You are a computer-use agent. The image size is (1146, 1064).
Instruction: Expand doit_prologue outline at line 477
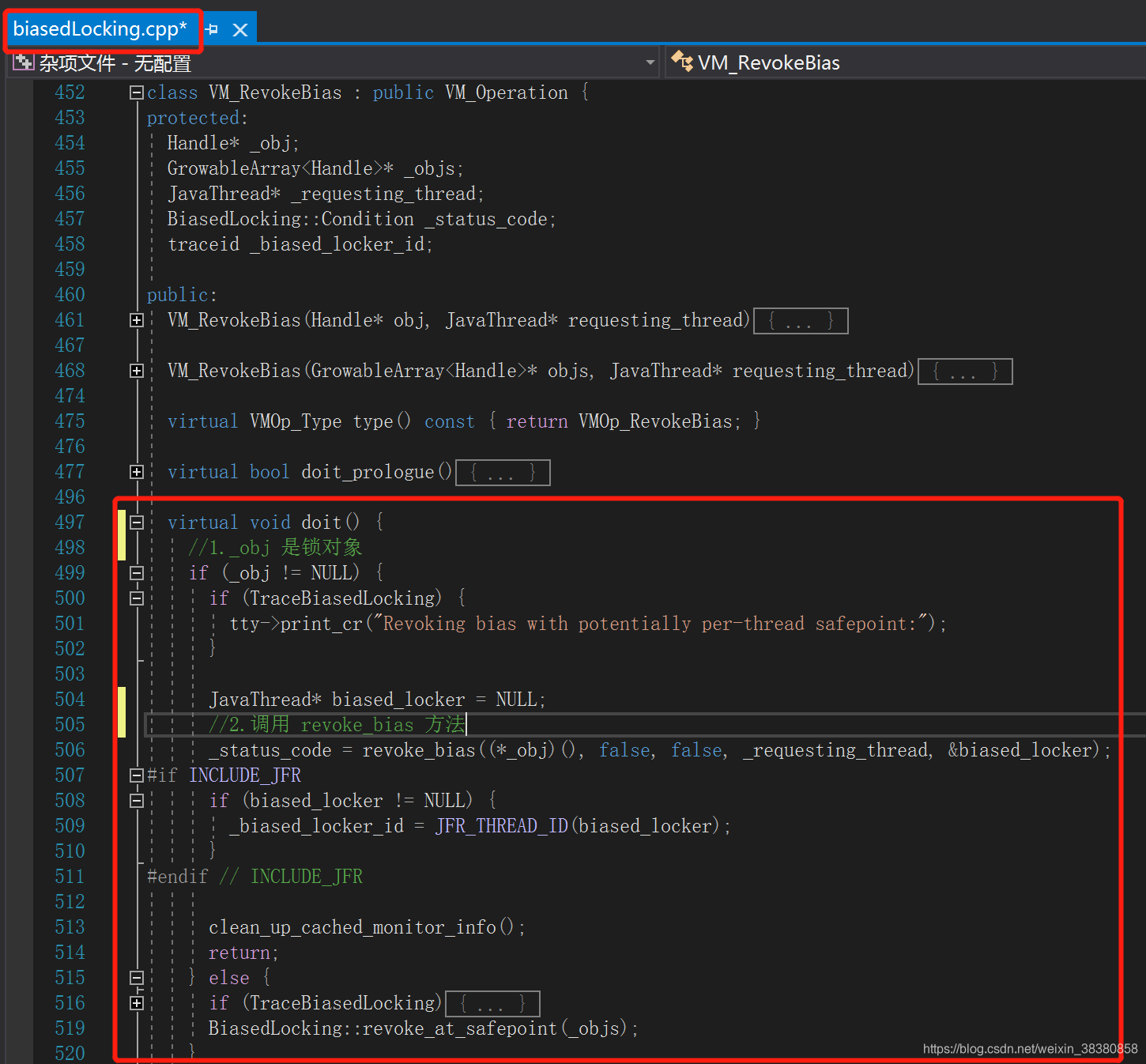pos(137,472)
